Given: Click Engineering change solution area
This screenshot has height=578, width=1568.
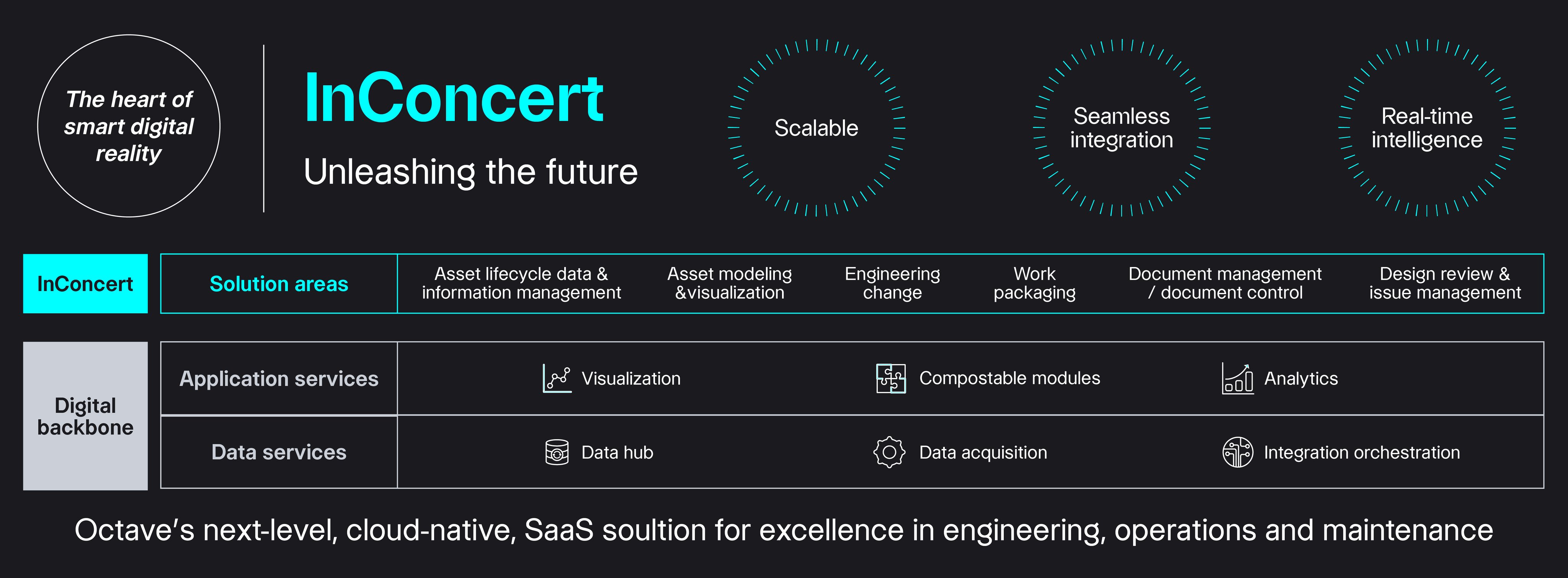Looking at the screenshot, I should point(892,283).
